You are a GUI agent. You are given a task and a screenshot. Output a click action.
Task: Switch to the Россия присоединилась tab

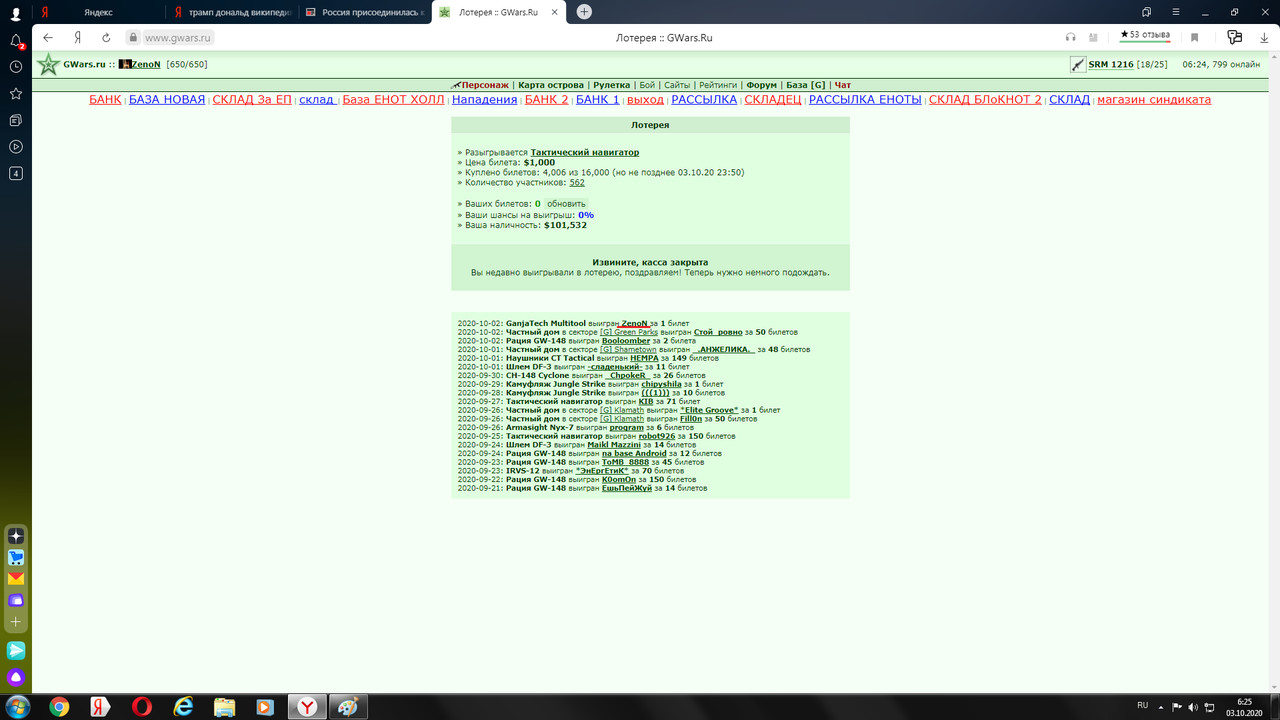pos(363,12)
